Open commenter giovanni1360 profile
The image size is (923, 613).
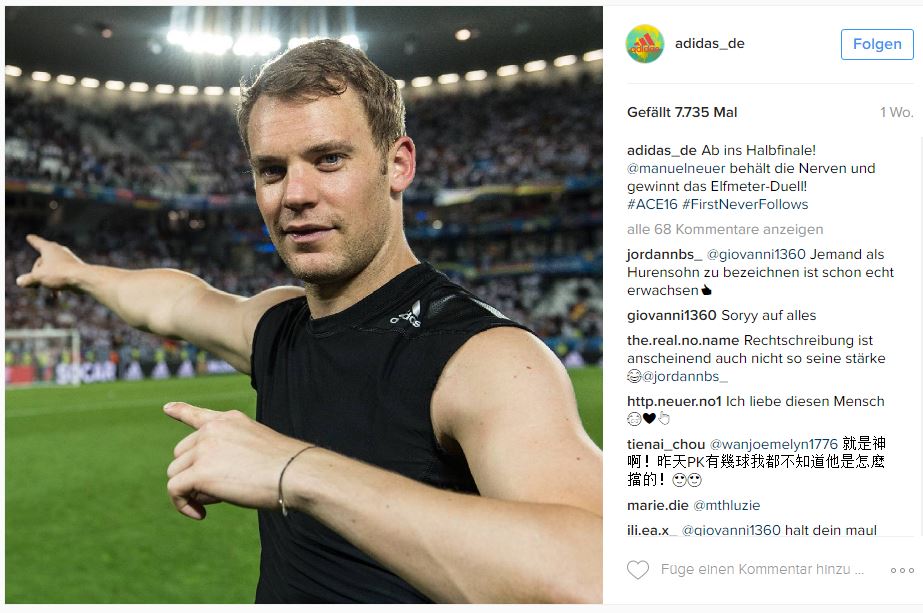coord(672,316)
